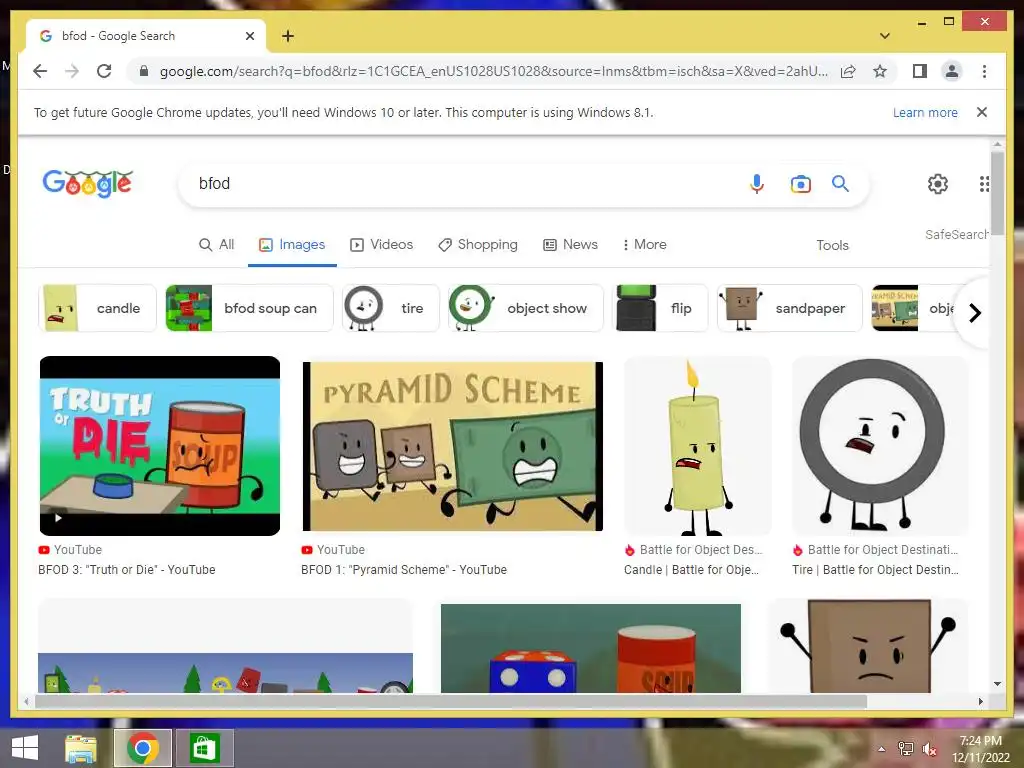Open the Tools filter options
1024x768 pixels.
(x=832, y=245)
